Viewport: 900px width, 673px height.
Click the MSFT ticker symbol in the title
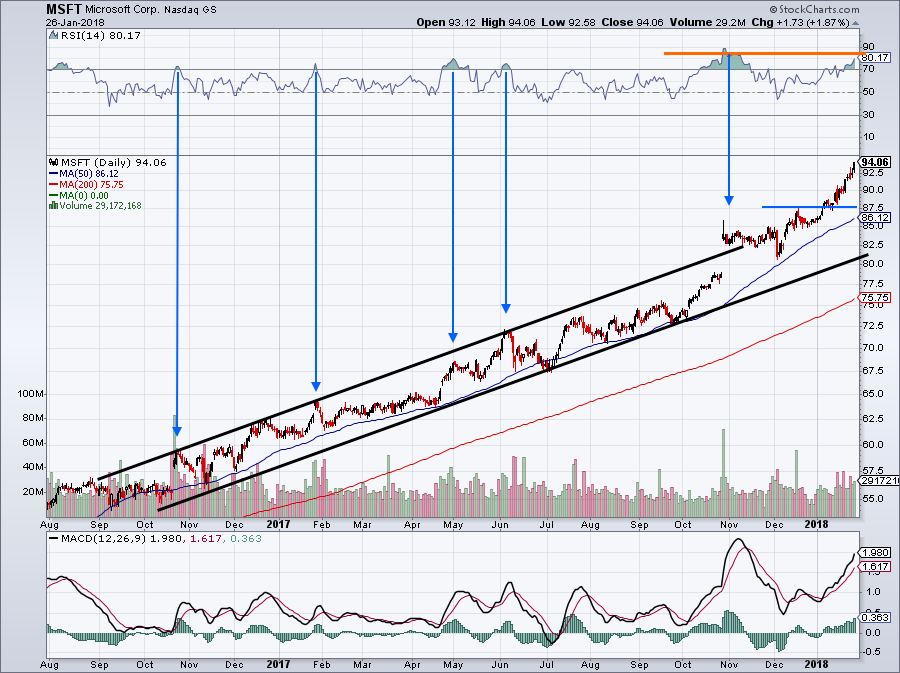pos(64,9)
